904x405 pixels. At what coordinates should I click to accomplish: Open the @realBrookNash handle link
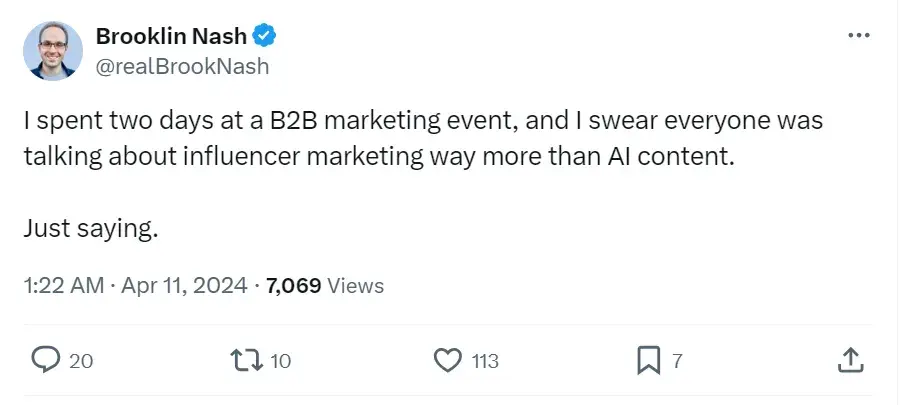(182, 66)
